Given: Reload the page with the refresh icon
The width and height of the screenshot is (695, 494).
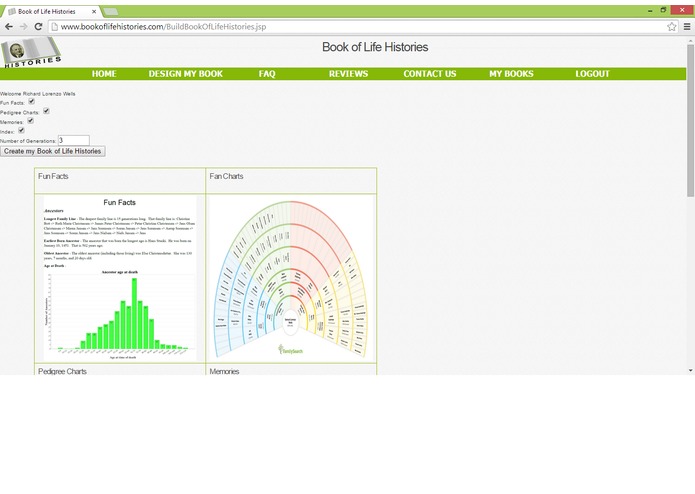Looking at the screenshot, I should point(39,27).
